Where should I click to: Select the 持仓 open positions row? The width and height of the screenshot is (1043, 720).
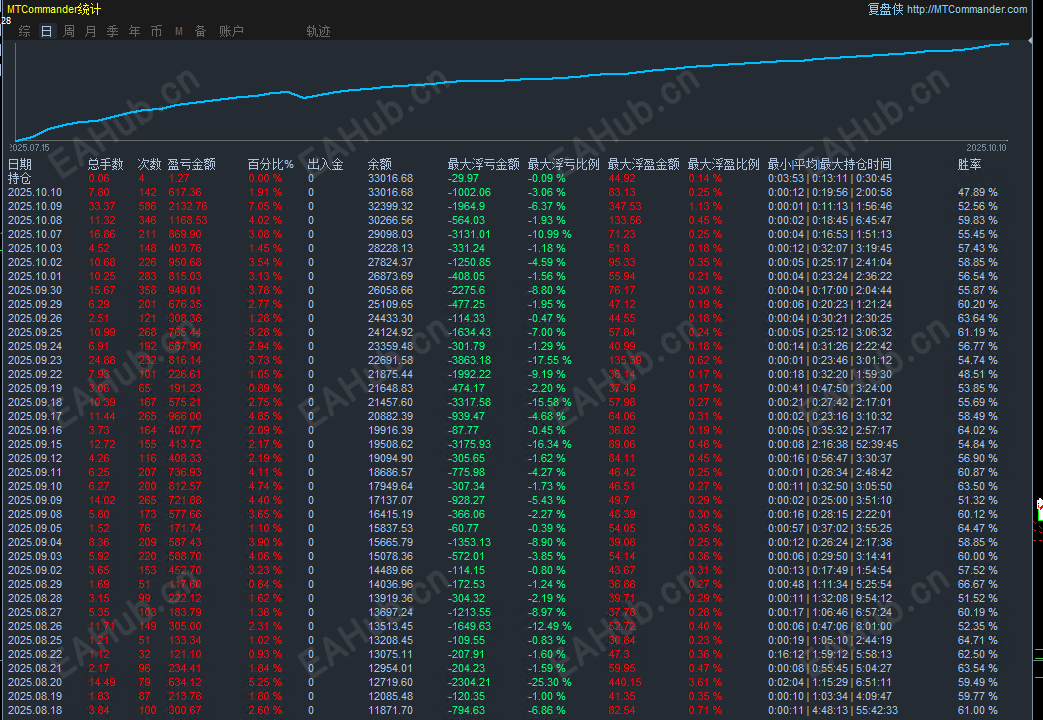[x=506, y=178]
